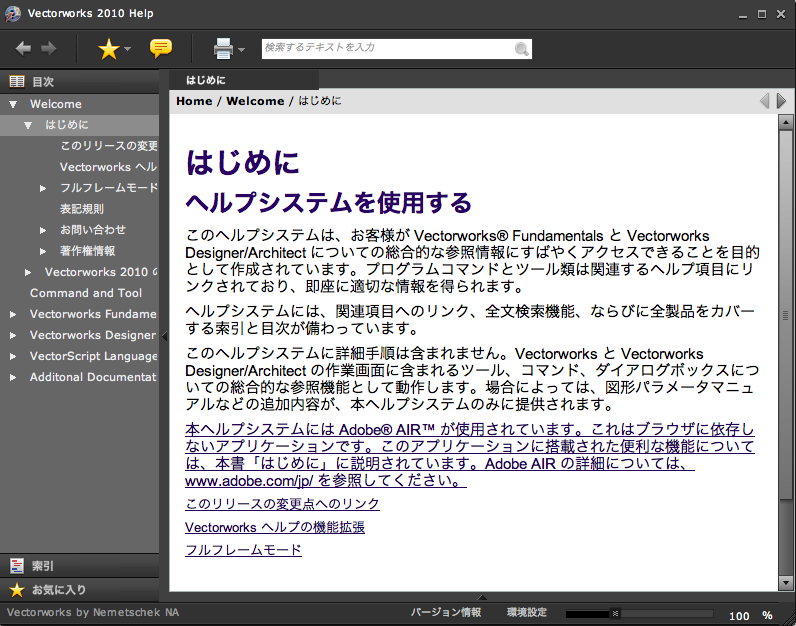The image size is (796, 626).
Task: Click the printer icon
Action: click(x=223, y=48)
